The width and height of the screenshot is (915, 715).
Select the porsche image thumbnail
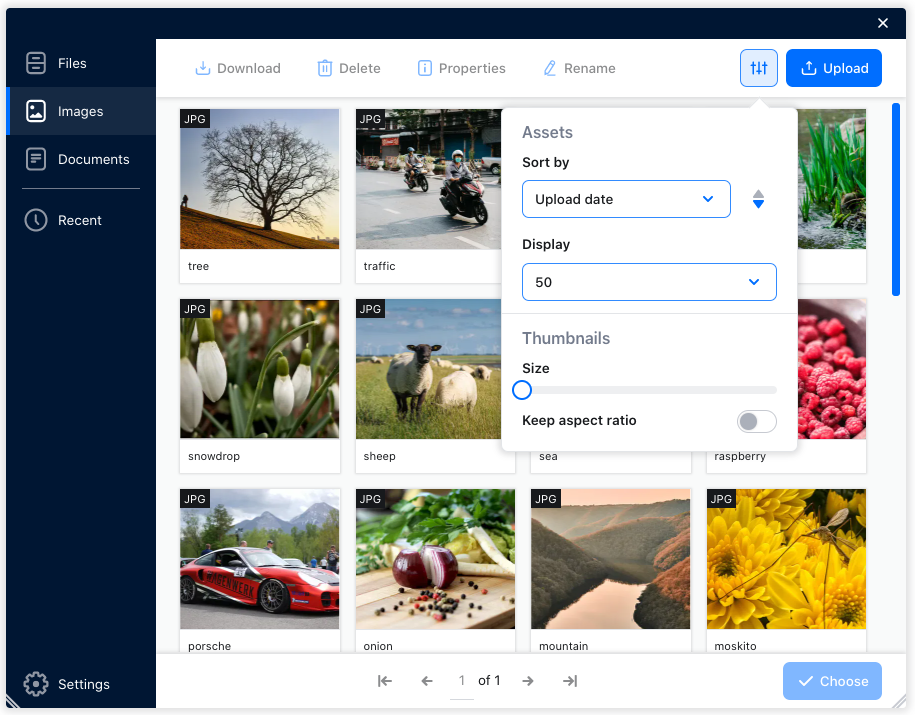260,559
